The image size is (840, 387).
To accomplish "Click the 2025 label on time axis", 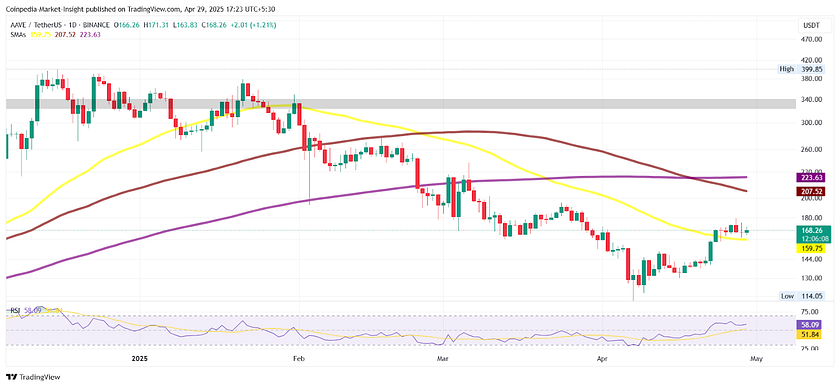I will [140, 358].
